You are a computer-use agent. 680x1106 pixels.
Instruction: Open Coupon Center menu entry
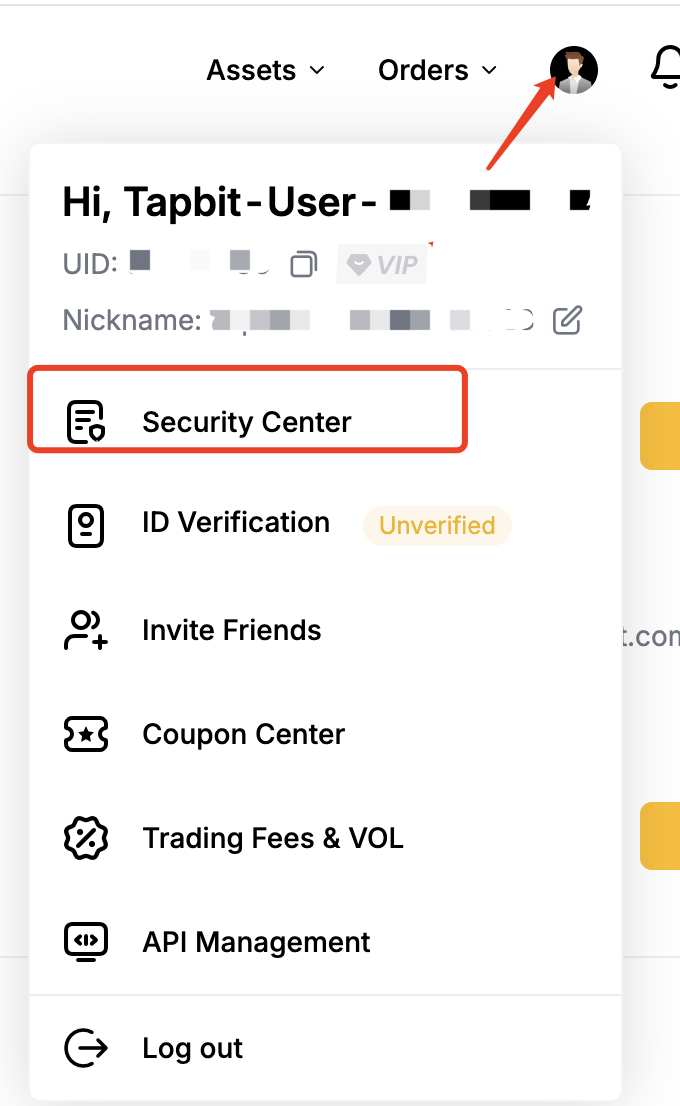coord(244,735)
